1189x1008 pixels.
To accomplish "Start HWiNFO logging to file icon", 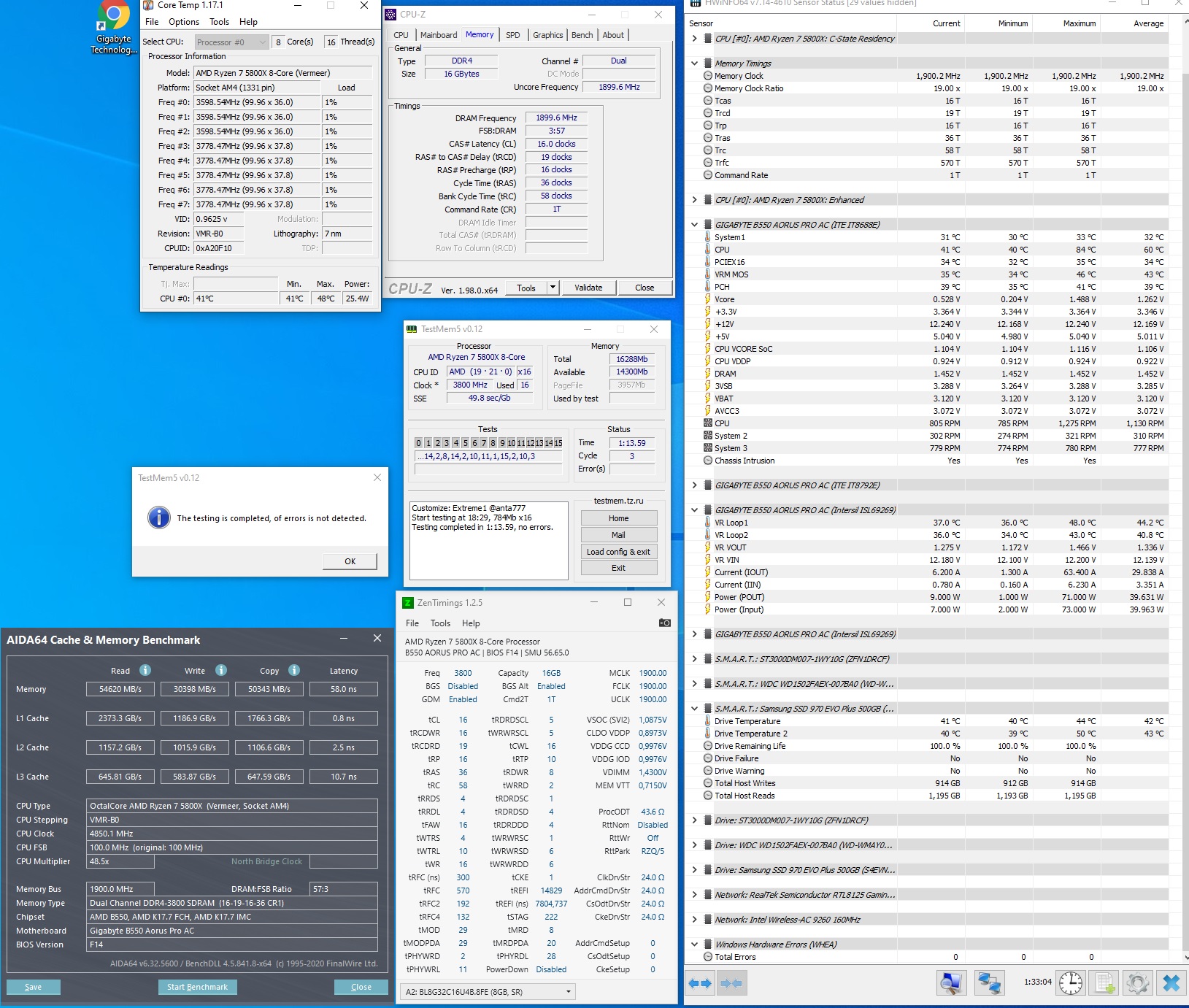I will pos(1104,983).
